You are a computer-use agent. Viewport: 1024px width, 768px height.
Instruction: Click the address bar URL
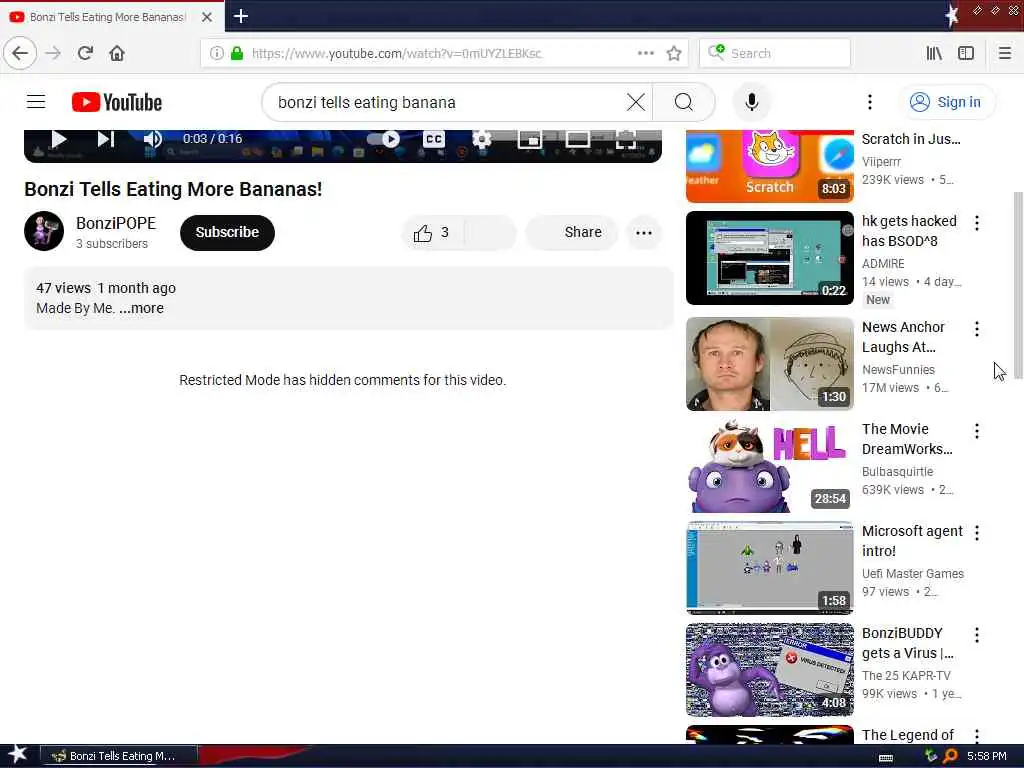396,53
